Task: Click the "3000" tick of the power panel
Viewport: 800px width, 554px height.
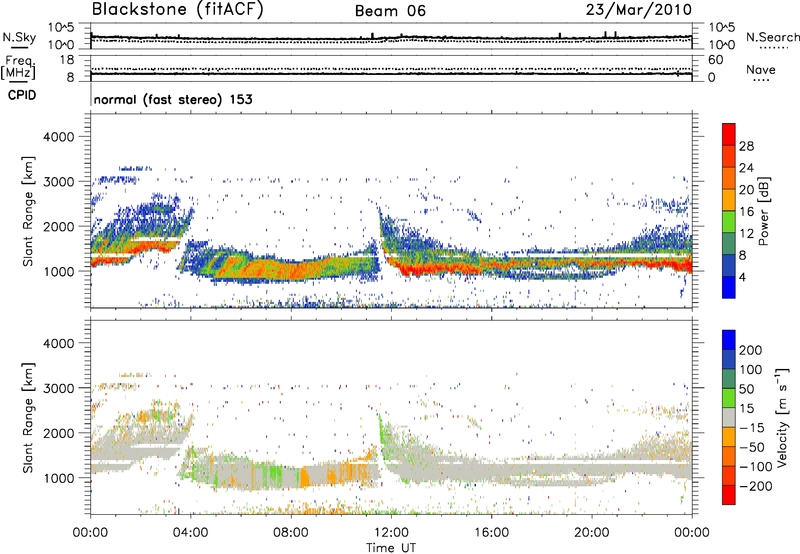Action: point(58,182)
